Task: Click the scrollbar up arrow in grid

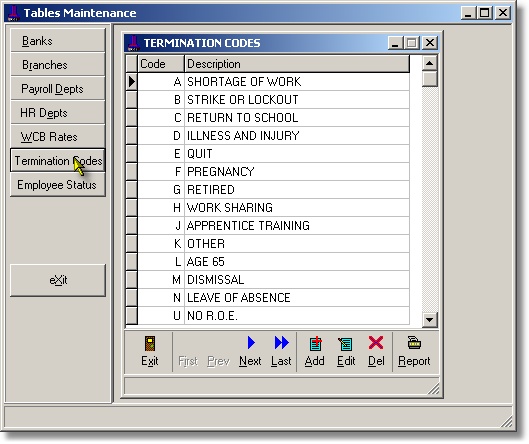Action: 430,63
